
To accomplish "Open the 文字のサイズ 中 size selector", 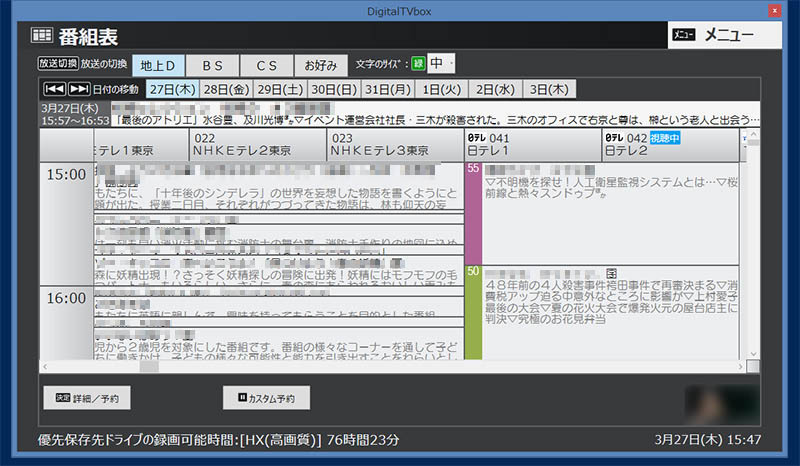I will click(442, 64).
